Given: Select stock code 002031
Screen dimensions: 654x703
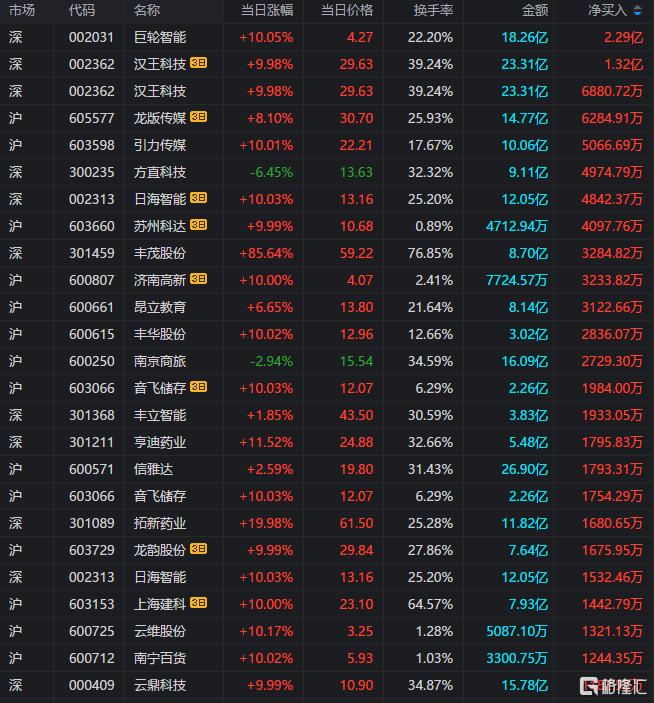Looking at the screenshot, I should click(x=92, y=37).
